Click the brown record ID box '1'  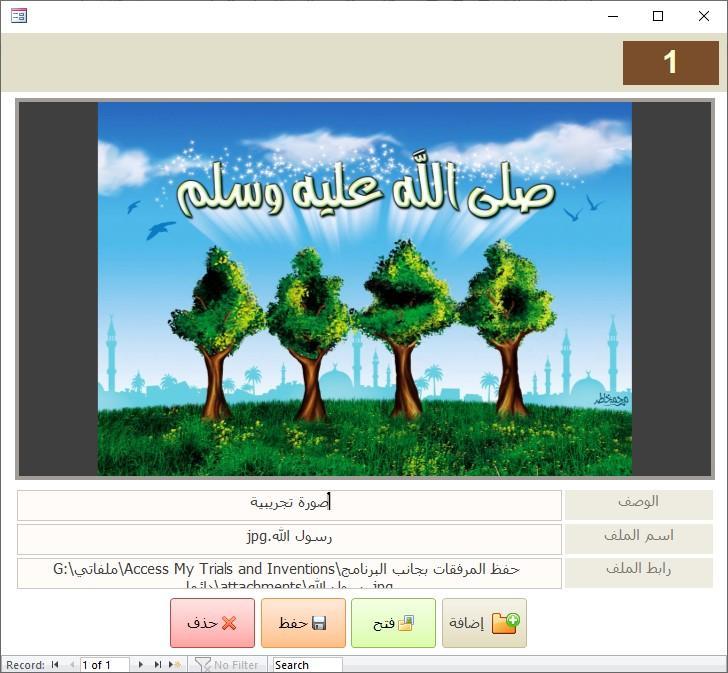click(x=670, y=63)
